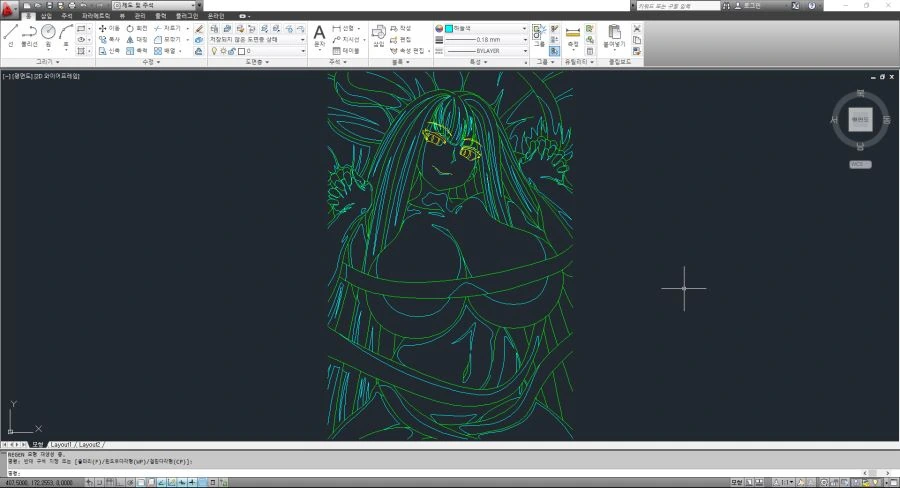This screenshot has width=900, height=488.
Task: Click the Group (그룹) tool
Action: [539, 36]
